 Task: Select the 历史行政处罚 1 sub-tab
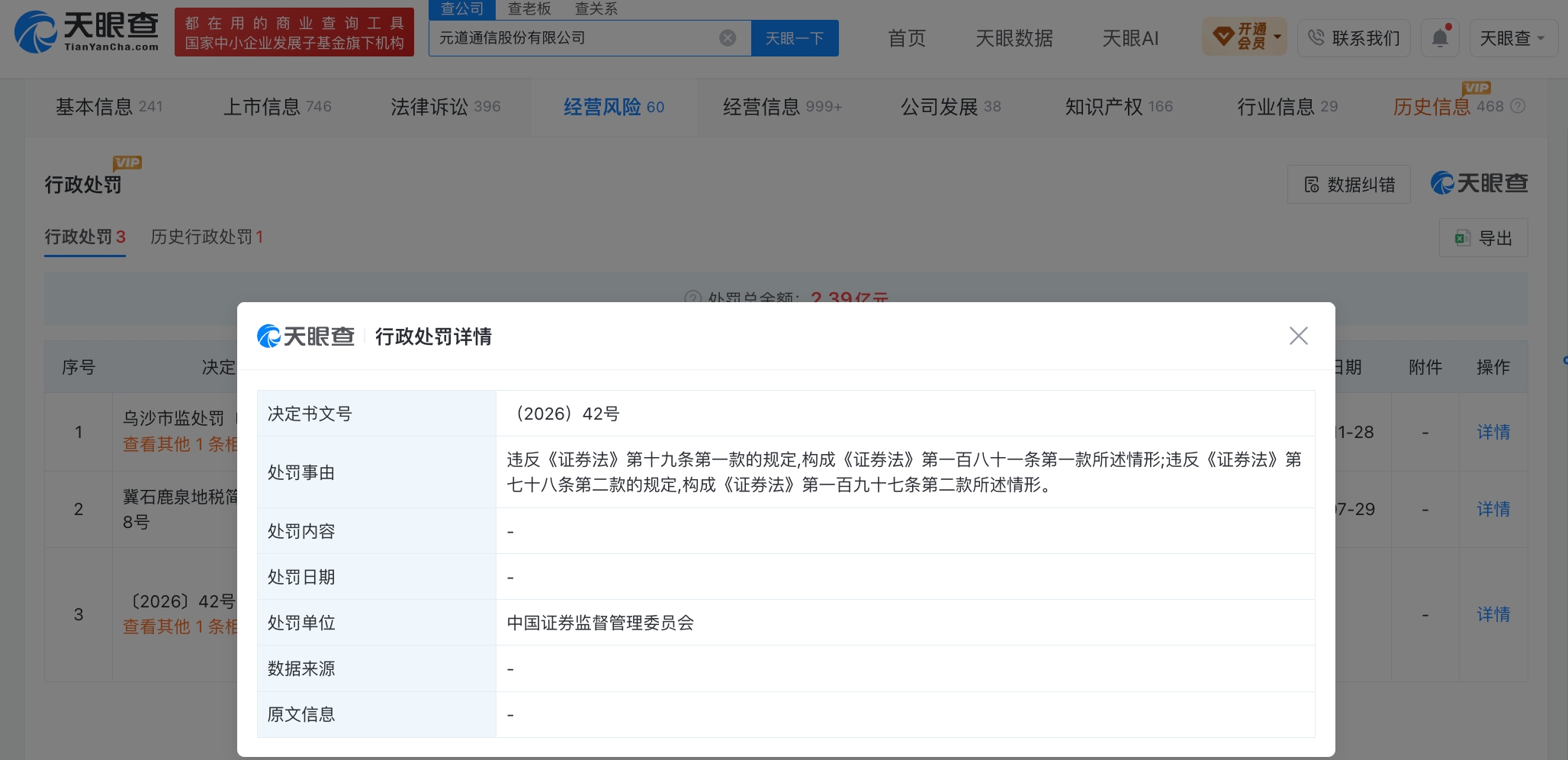pyautogui.click(x=207, y=237)
